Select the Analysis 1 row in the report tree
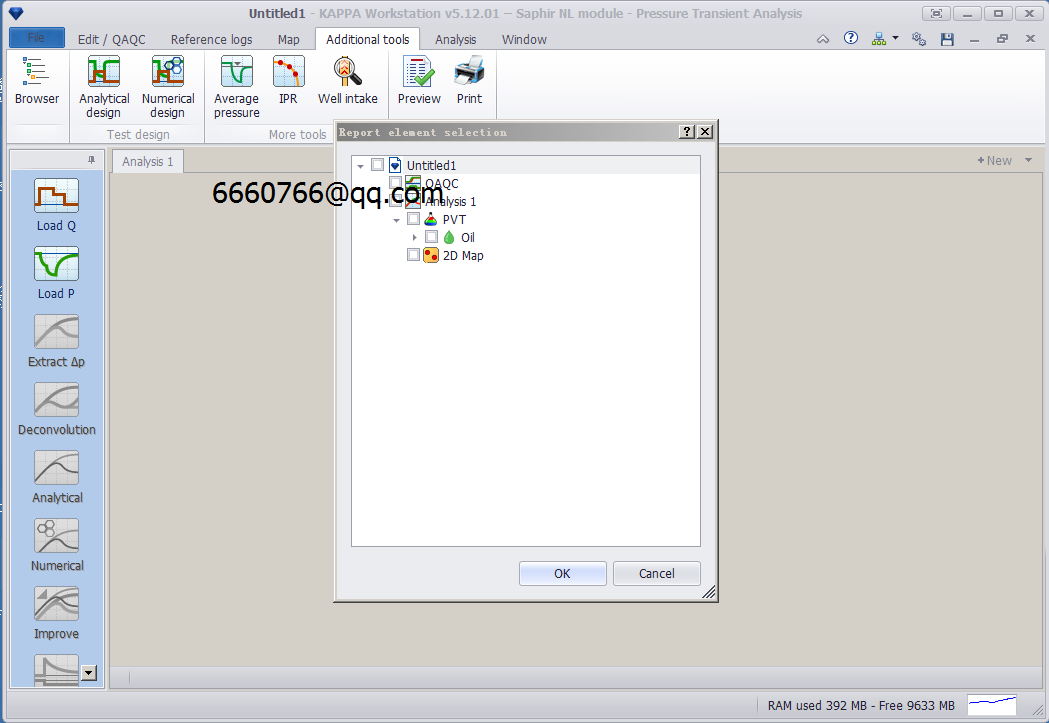This screenshot has width=1049, height=723. [527, 201]
